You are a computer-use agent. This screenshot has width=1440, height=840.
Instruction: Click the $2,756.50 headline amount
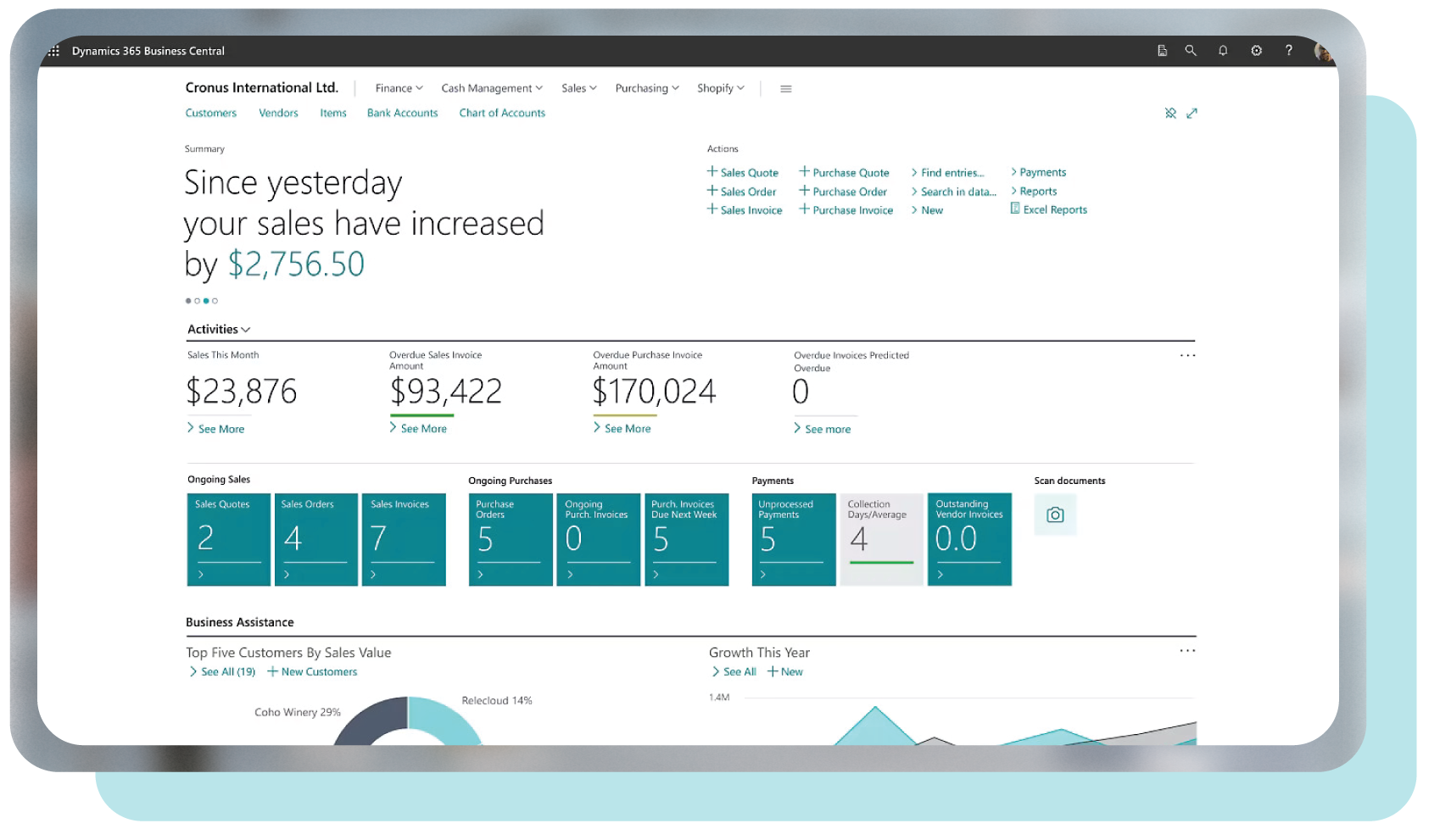coord(296,264)
